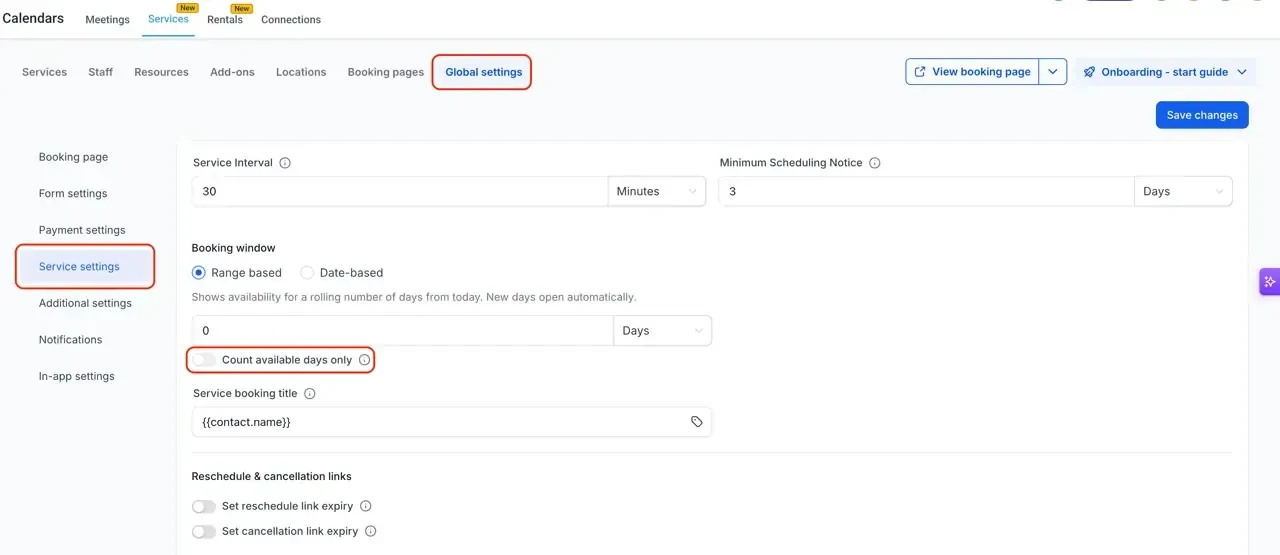The image size is (1280, 555).
Task: Select Service settings in sidebar
Action: (x=79, y=267)
